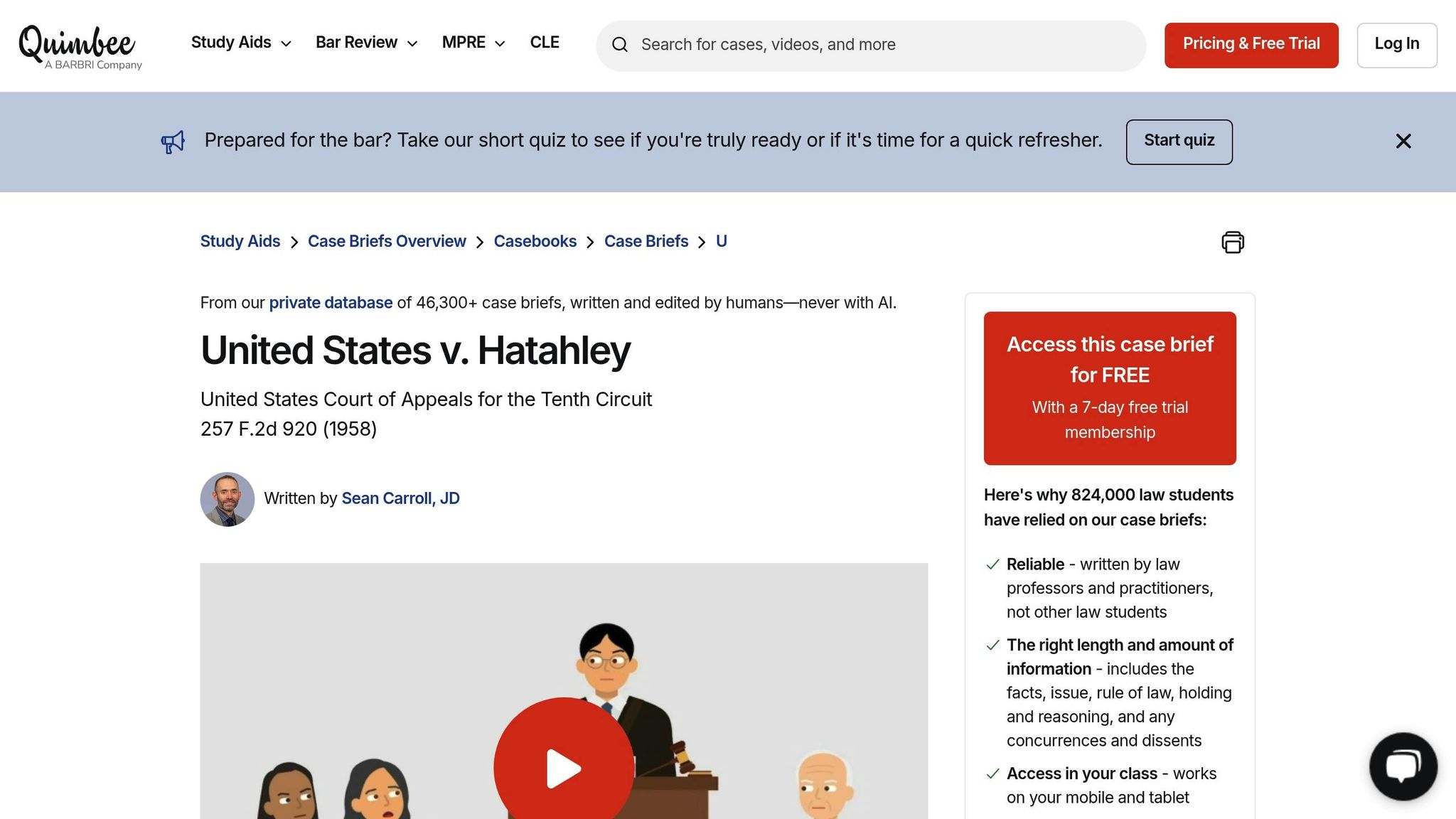The image size is (1456, 819).
Task: Print this case brief page
Action: [x=1233, y=242]
